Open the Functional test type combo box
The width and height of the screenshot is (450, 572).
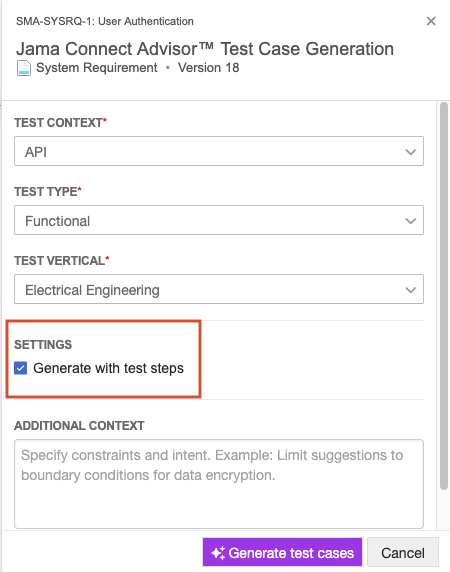[x=219, y=220]
